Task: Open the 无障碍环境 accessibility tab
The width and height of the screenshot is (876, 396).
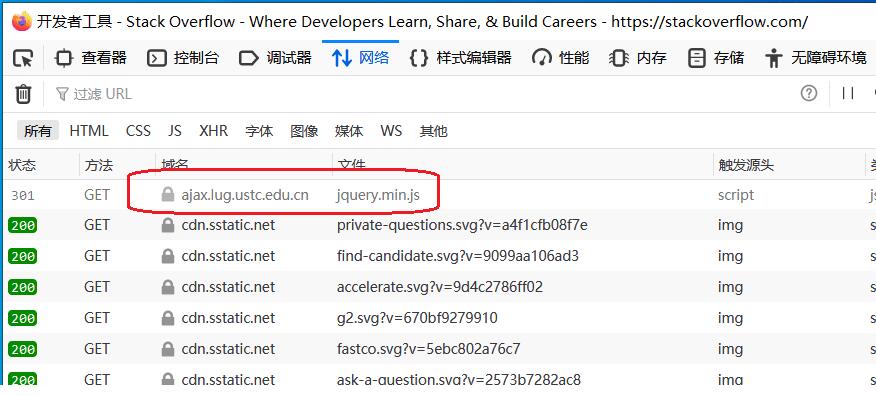Action: pos(816,58)
